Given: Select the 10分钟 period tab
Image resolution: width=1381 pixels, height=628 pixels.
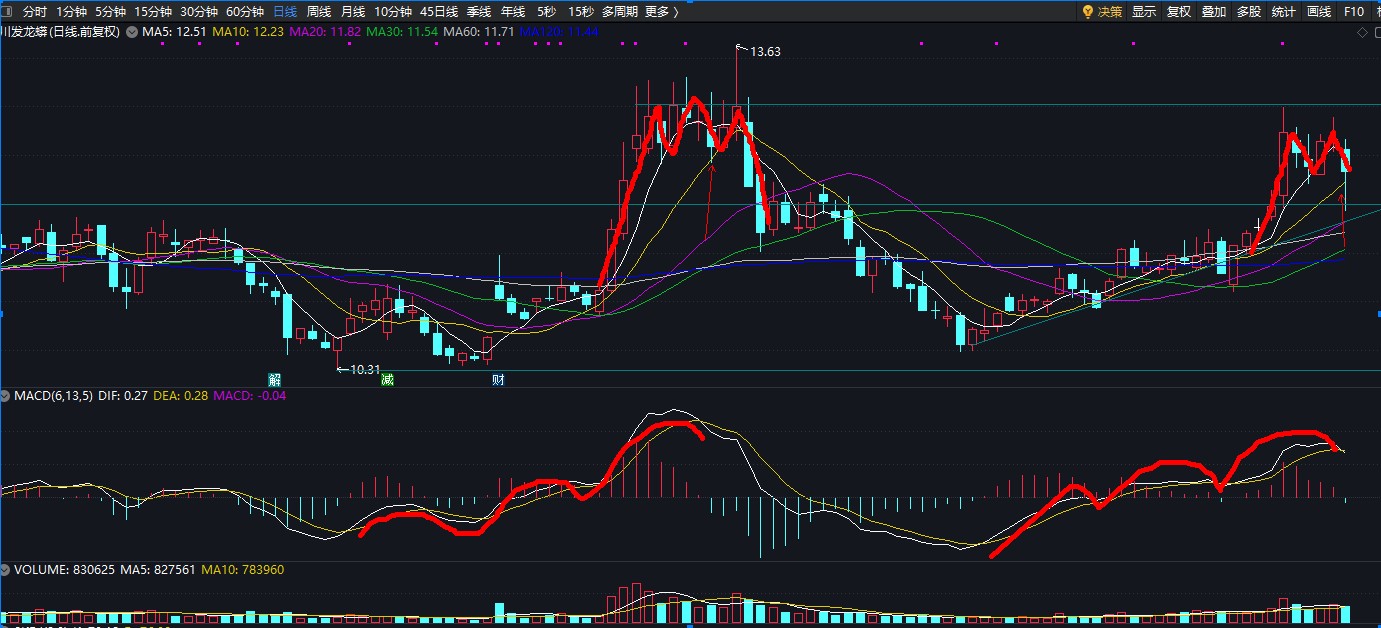Looking at the screenshot, I should pyautogui.click(x=393, y=12).
